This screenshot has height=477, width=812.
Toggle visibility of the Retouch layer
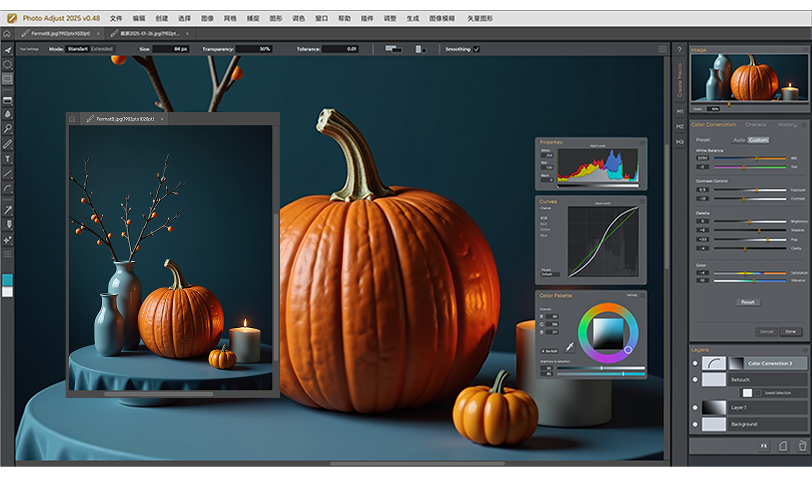point(696,380)
